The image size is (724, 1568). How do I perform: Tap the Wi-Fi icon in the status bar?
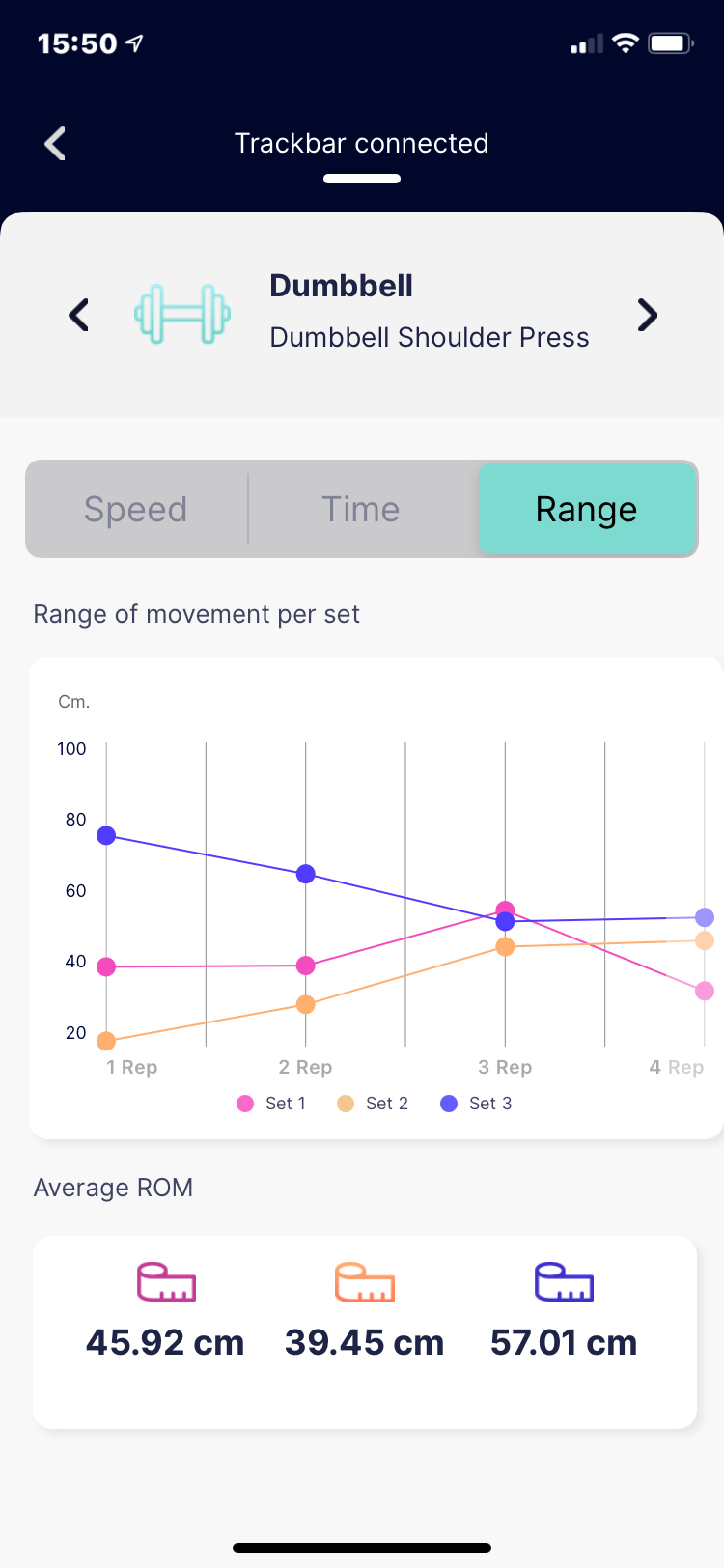(x=624, y=42)
